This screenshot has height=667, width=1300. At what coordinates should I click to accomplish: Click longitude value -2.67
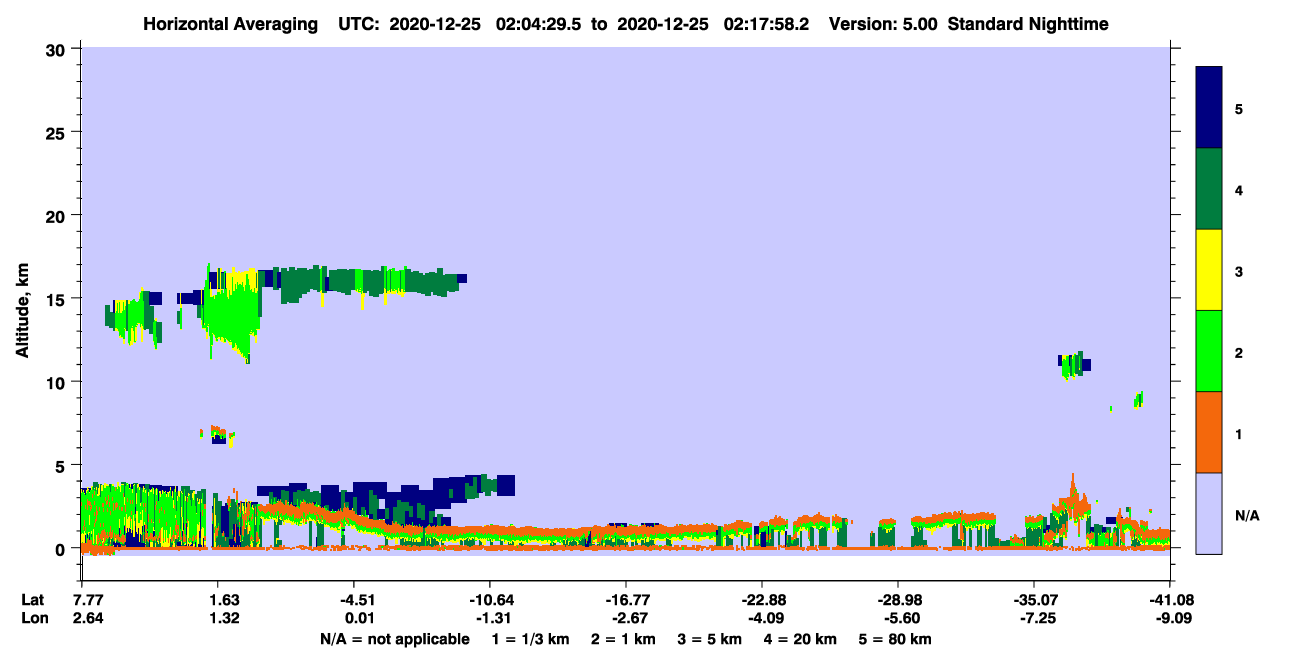629,618
